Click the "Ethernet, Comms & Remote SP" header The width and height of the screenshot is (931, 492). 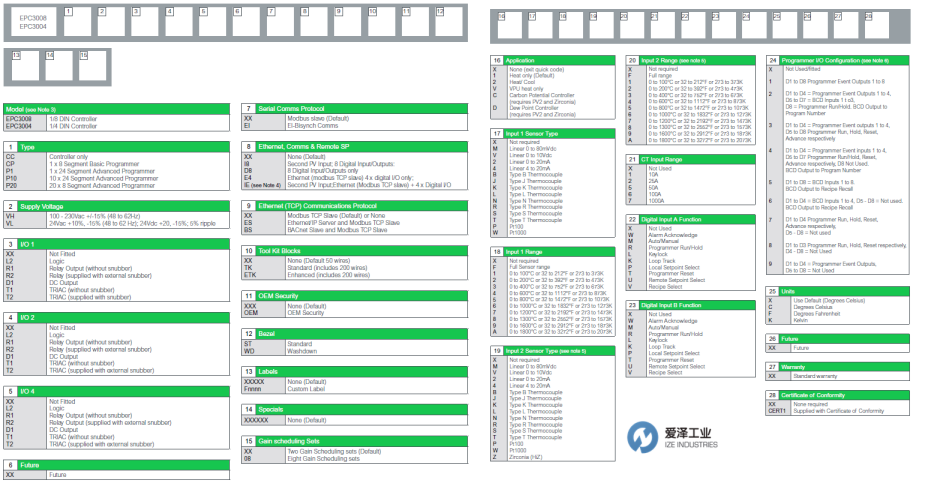pos(354,146)
